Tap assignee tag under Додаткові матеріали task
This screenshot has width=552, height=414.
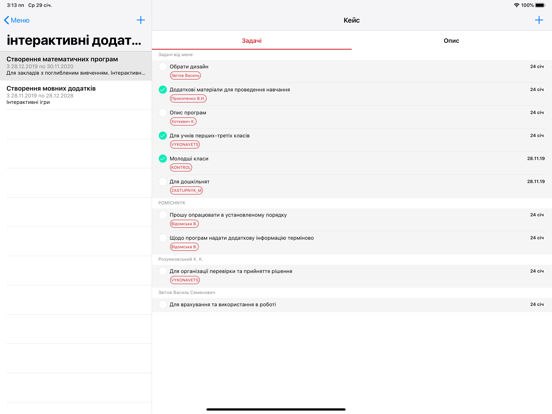click(188, 99)
